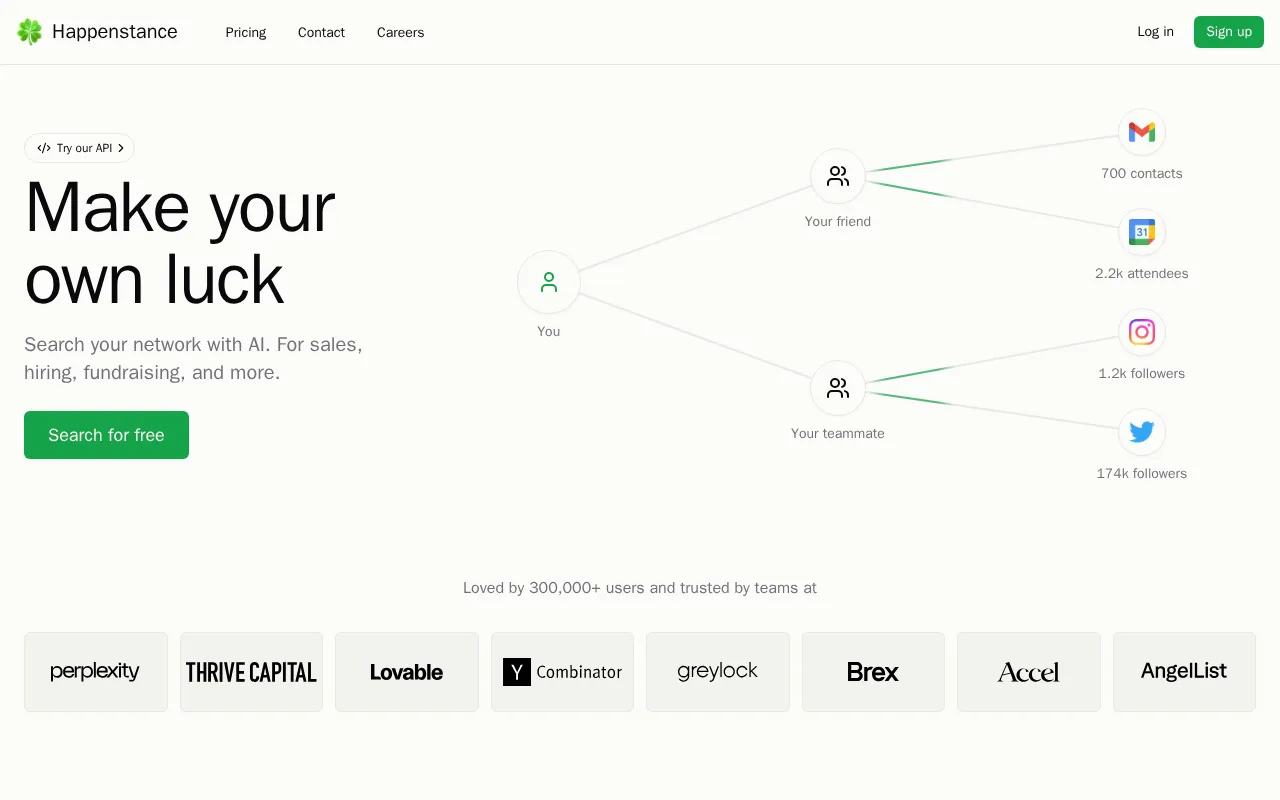
Task: Click the 'You' label under the node
Action: pos(549,332)
